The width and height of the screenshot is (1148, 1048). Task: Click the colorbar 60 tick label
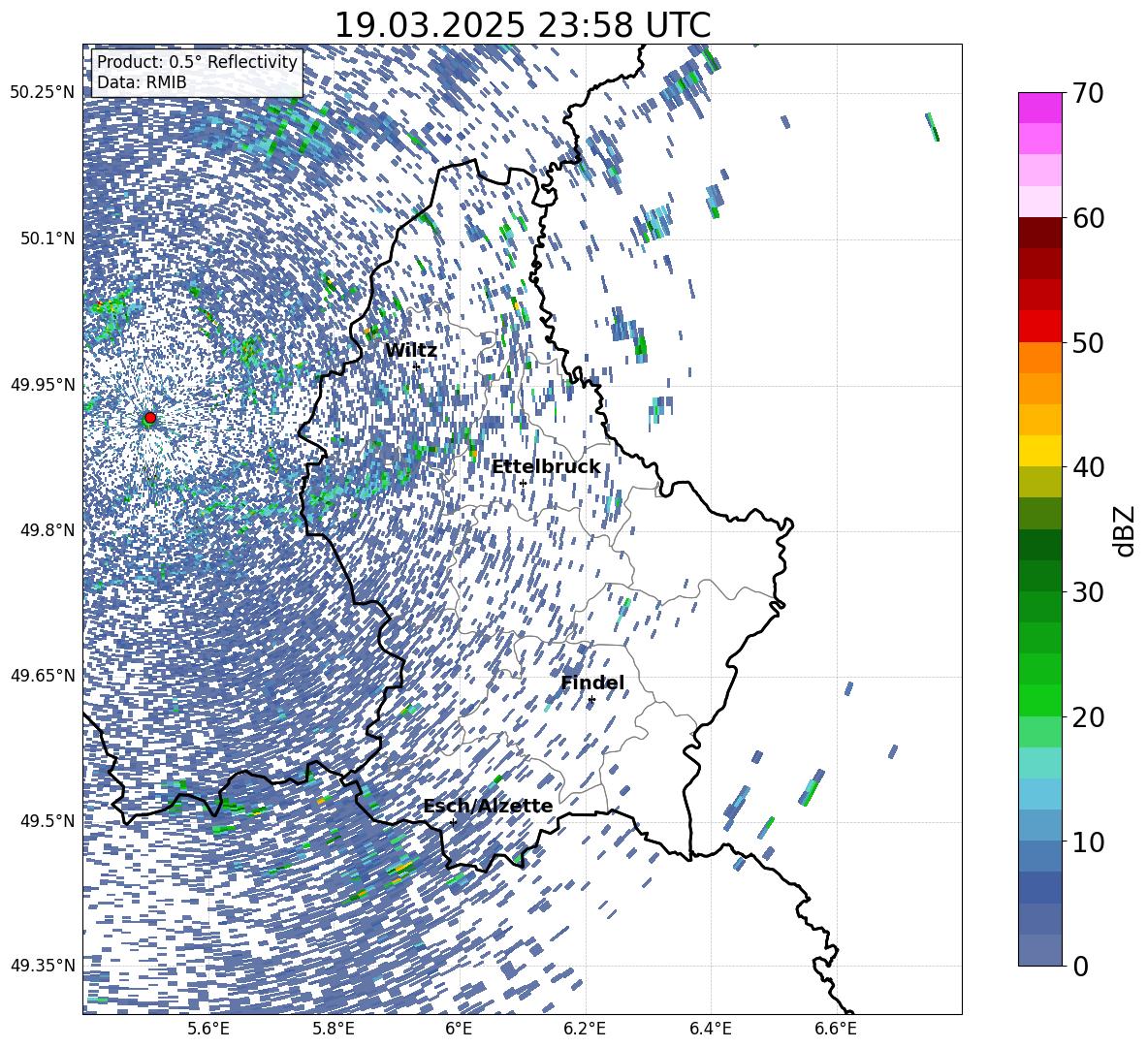(1088, 218)
